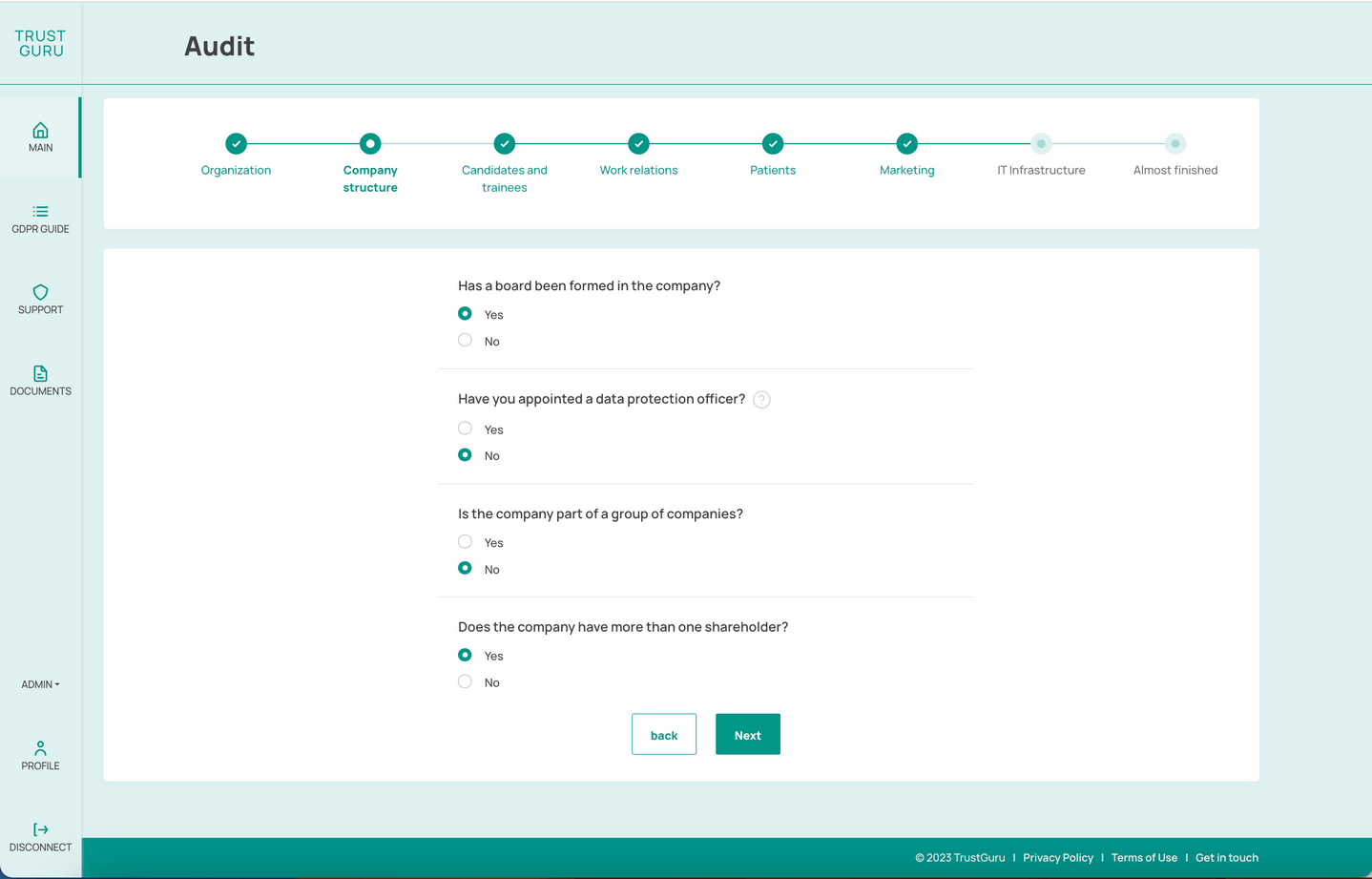Screen dimensions: 1372x879
Task: Click help icon beside data protection officer
Action: point(761,400)
